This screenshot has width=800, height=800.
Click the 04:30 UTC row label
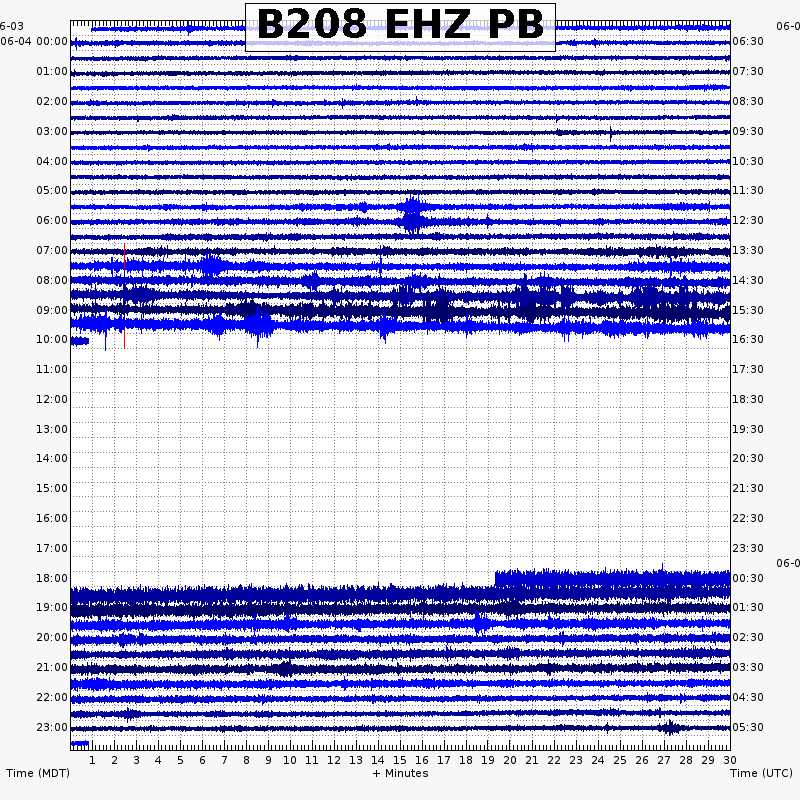point(748,697)
